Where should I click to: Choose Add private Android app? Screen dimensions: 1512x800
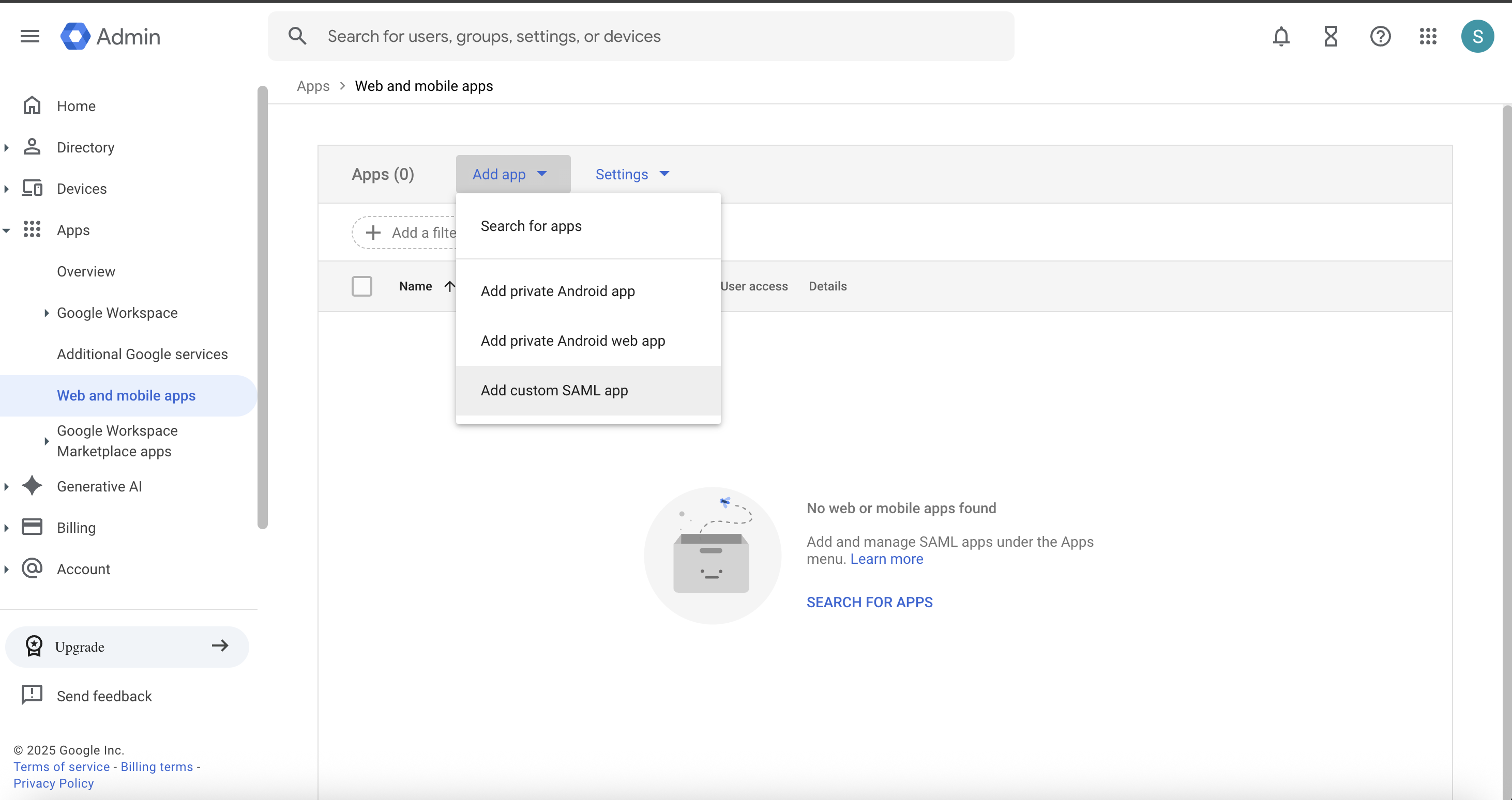coord(588,291)
